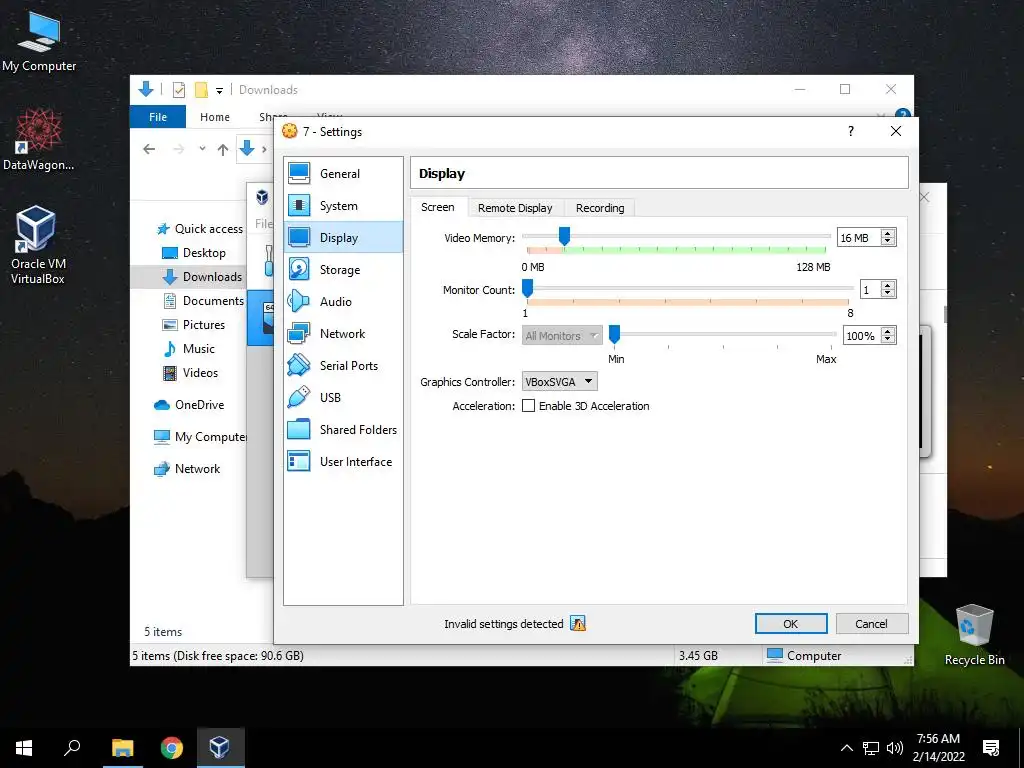Open the volume tray icon
This screenshot has width=1024, height=768.
[x=895, y=748]
